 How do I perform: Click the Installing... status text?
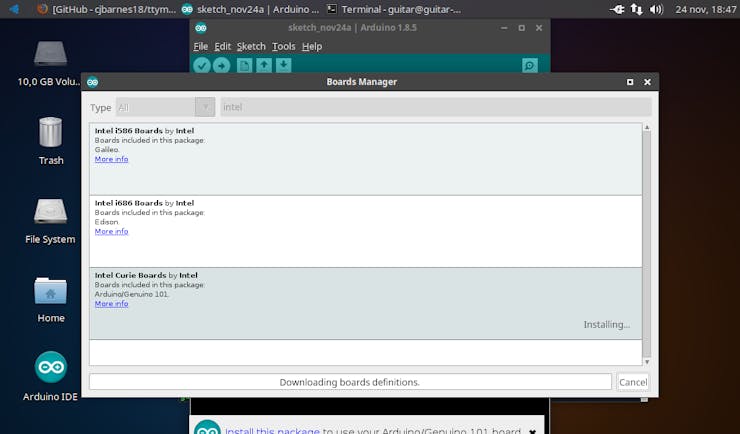point(606,325)
